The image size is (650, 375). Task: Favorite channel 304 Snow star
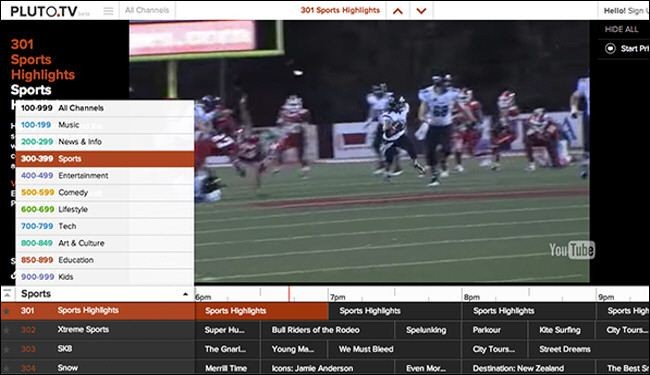coord(6,368)
